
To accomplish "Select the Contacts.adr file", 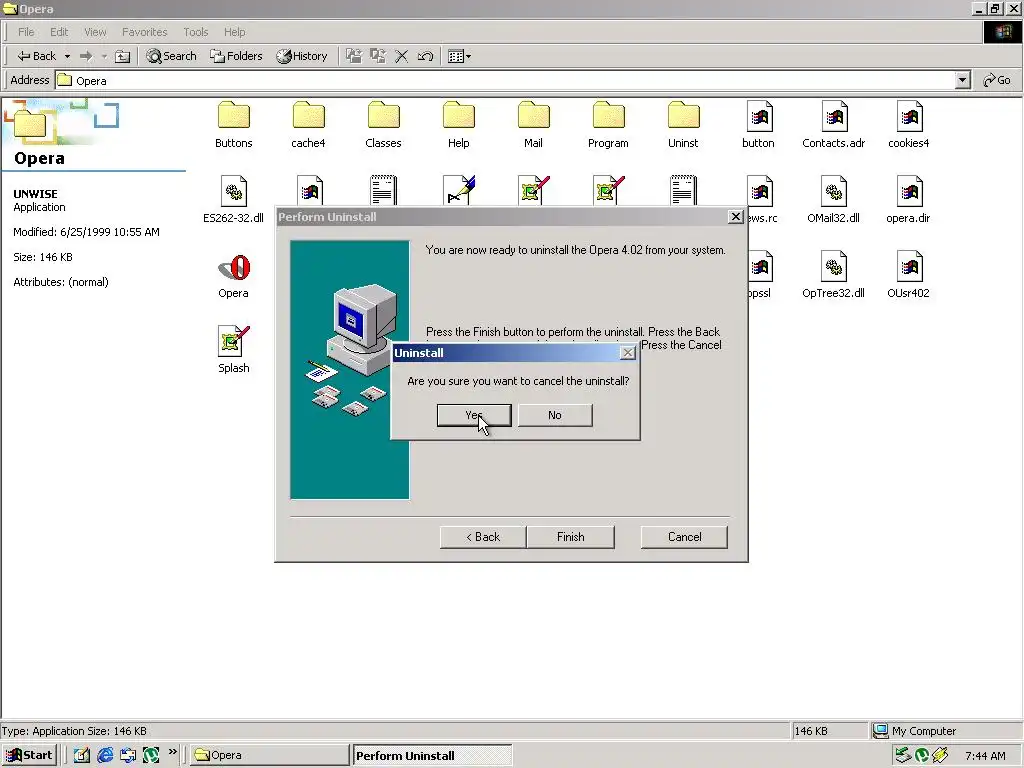I will coord(833,125).
